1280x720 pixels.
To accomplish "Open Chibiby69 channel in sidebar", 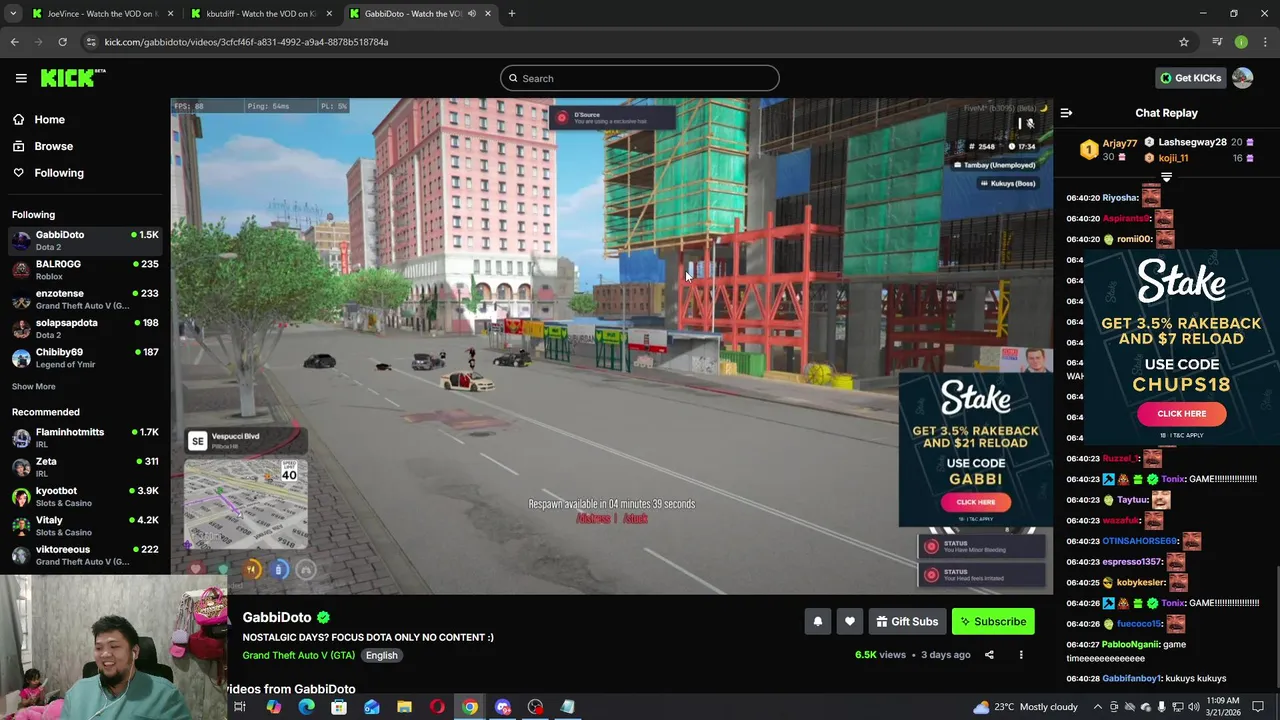I will click(85, 358).
